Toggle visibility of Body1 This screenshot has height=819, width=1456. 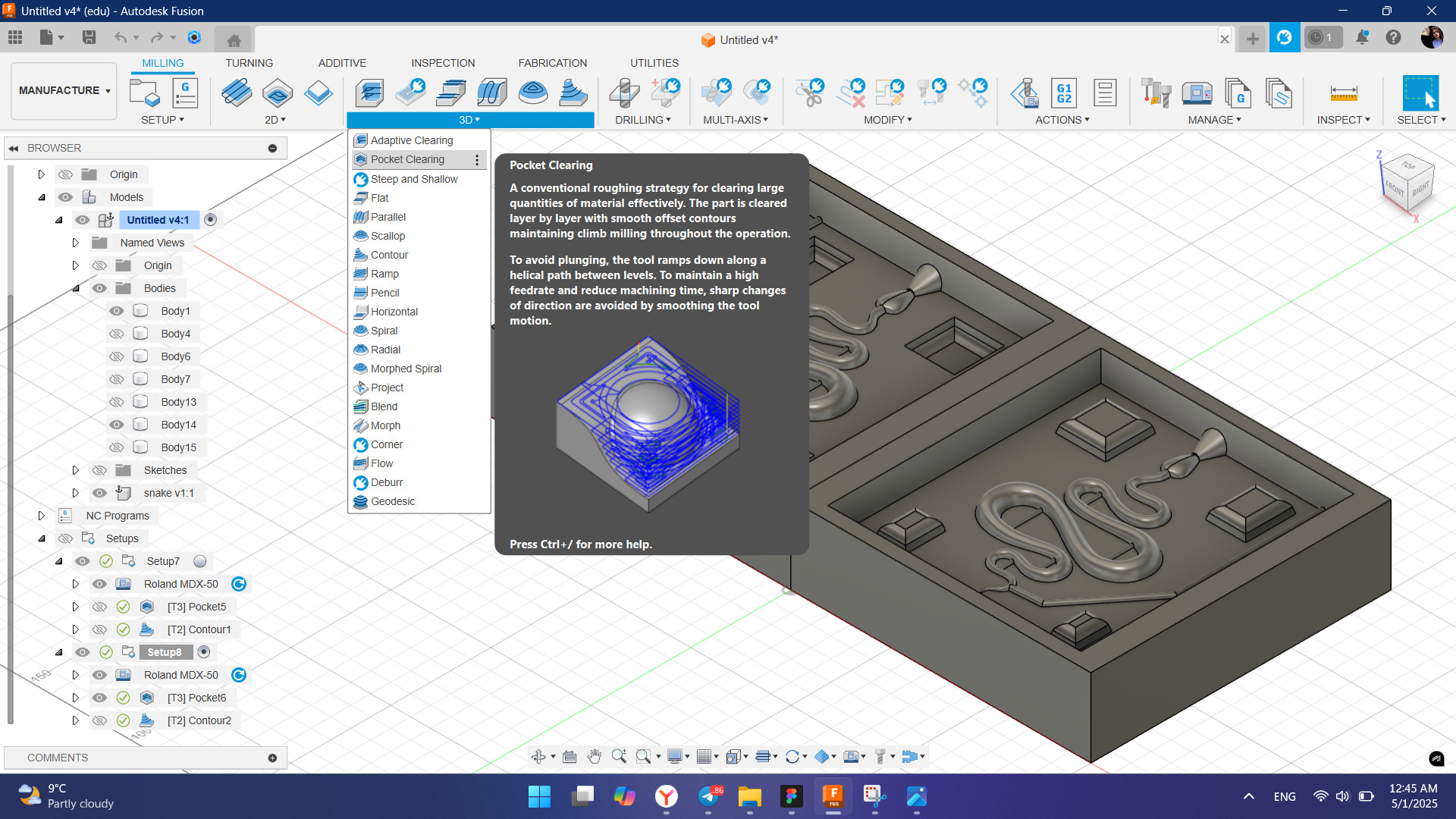pos(116,311)
